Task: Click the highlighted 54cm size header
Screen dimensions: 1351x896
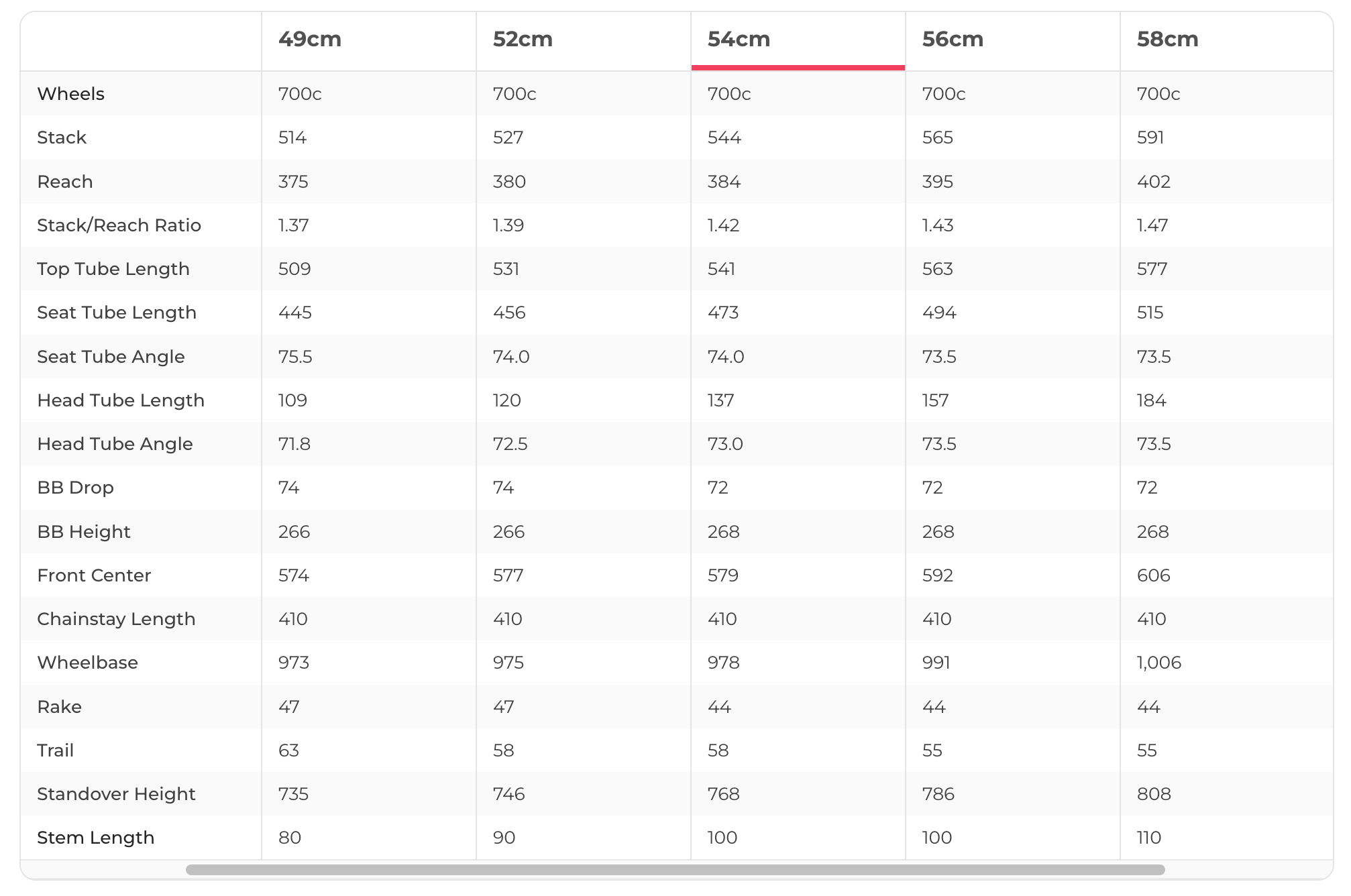Action: point(739,40)
